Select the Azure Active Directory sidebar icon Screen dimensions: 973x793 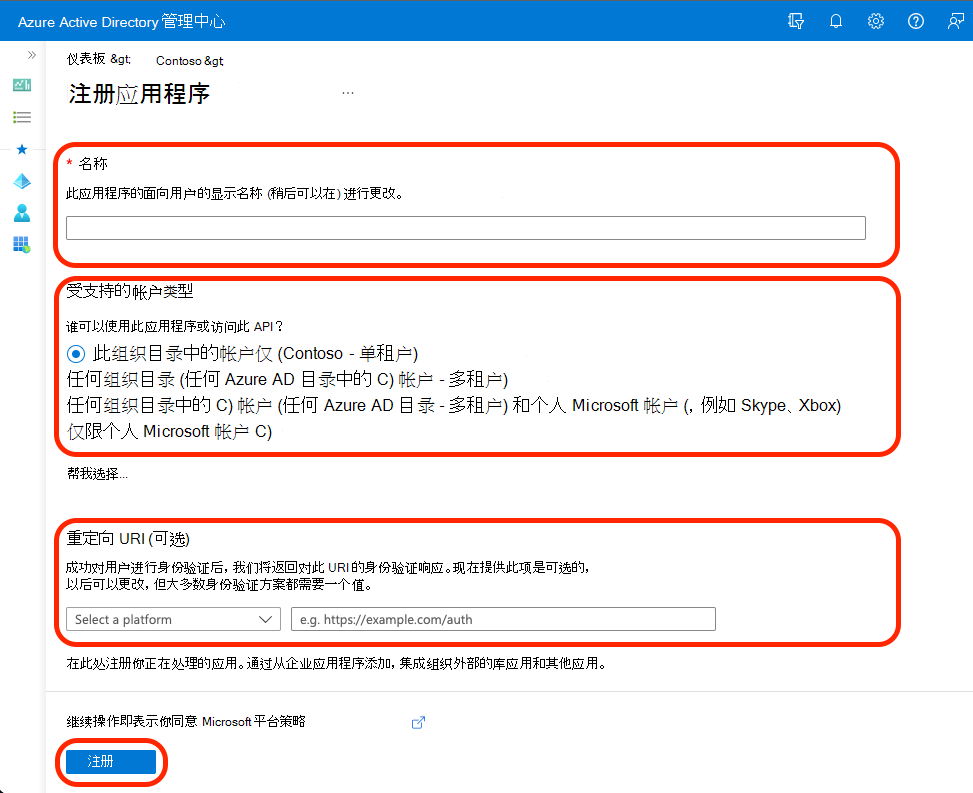[22, 181]
